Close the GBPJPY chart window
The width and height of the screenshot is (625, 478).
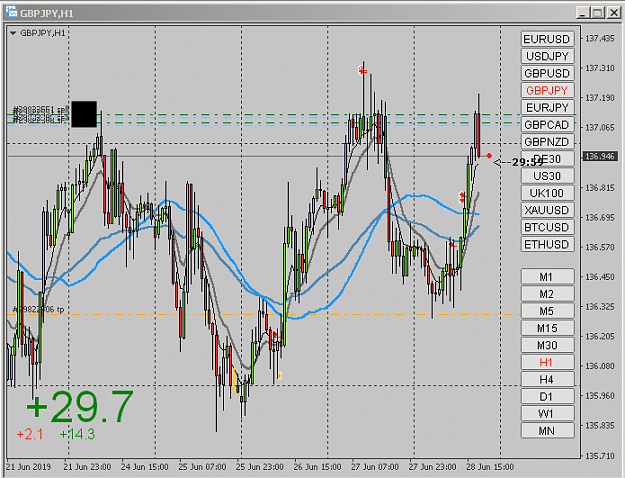pyautogui.click(x=613, y=13)
